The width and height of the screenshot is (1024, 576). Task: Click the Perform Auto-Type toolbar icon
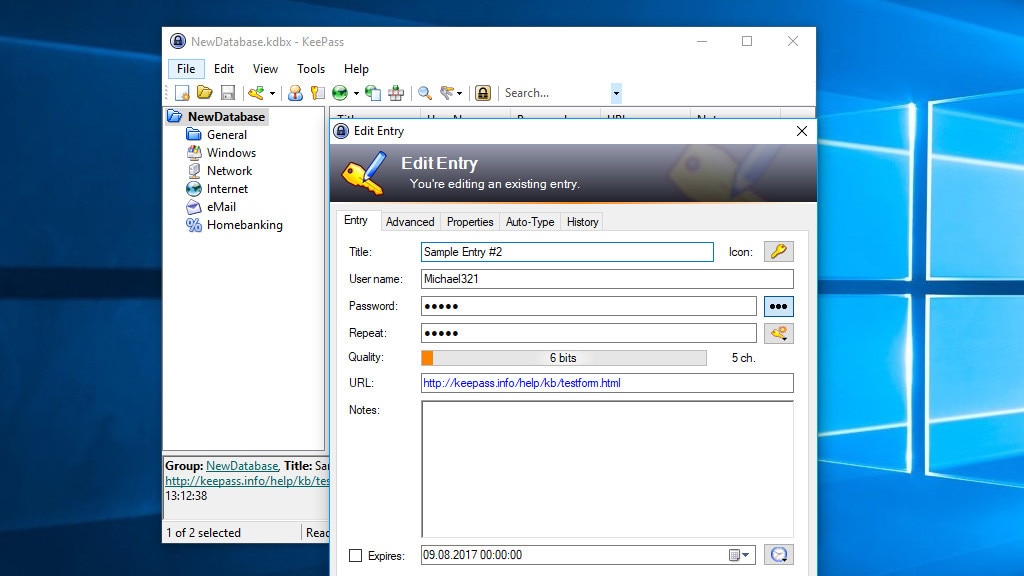(x=396, y=93)
